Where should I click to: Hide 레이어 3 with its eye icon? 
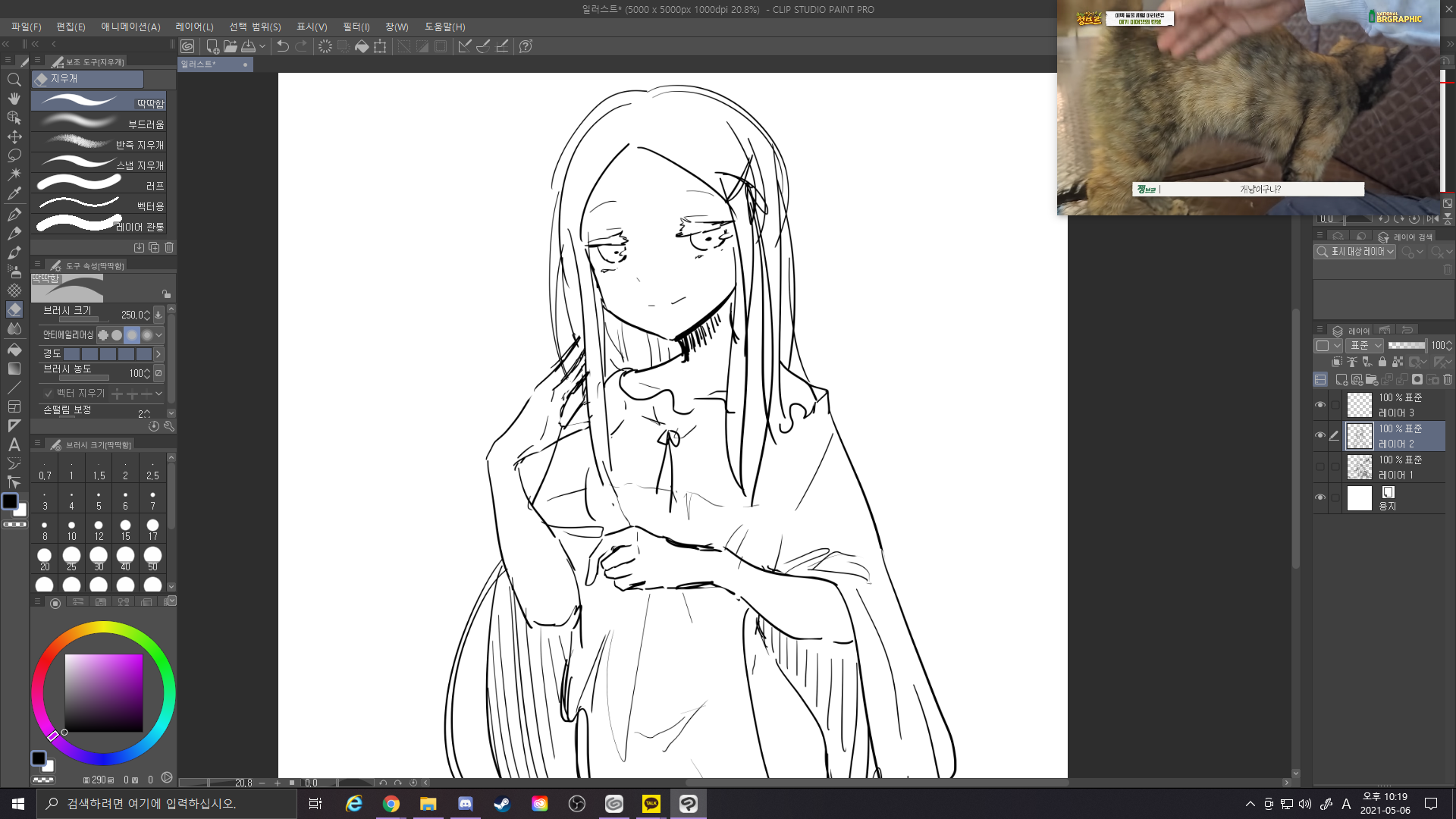(x=1320, y=405)
